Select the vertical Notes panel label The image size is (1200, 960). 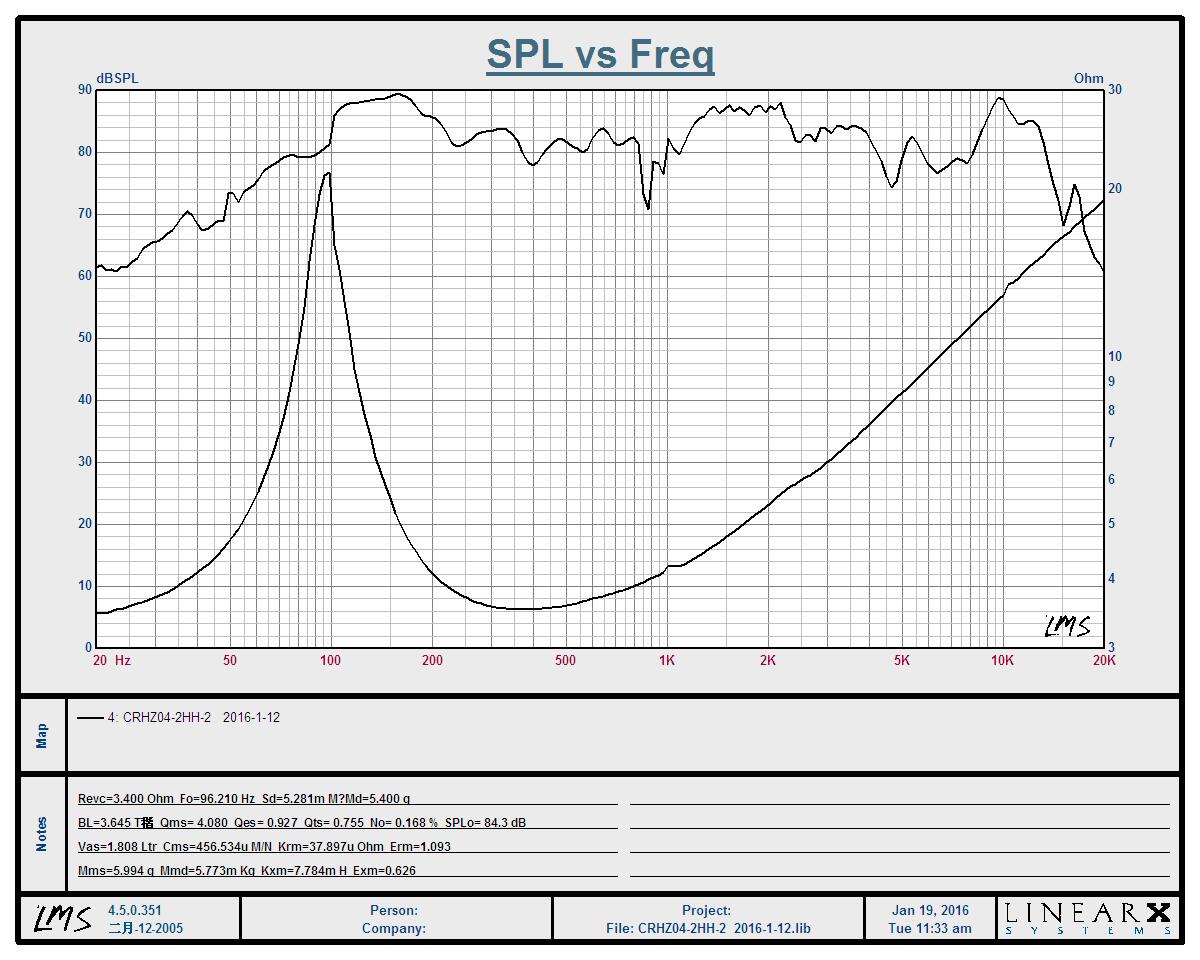pos(42,834)
